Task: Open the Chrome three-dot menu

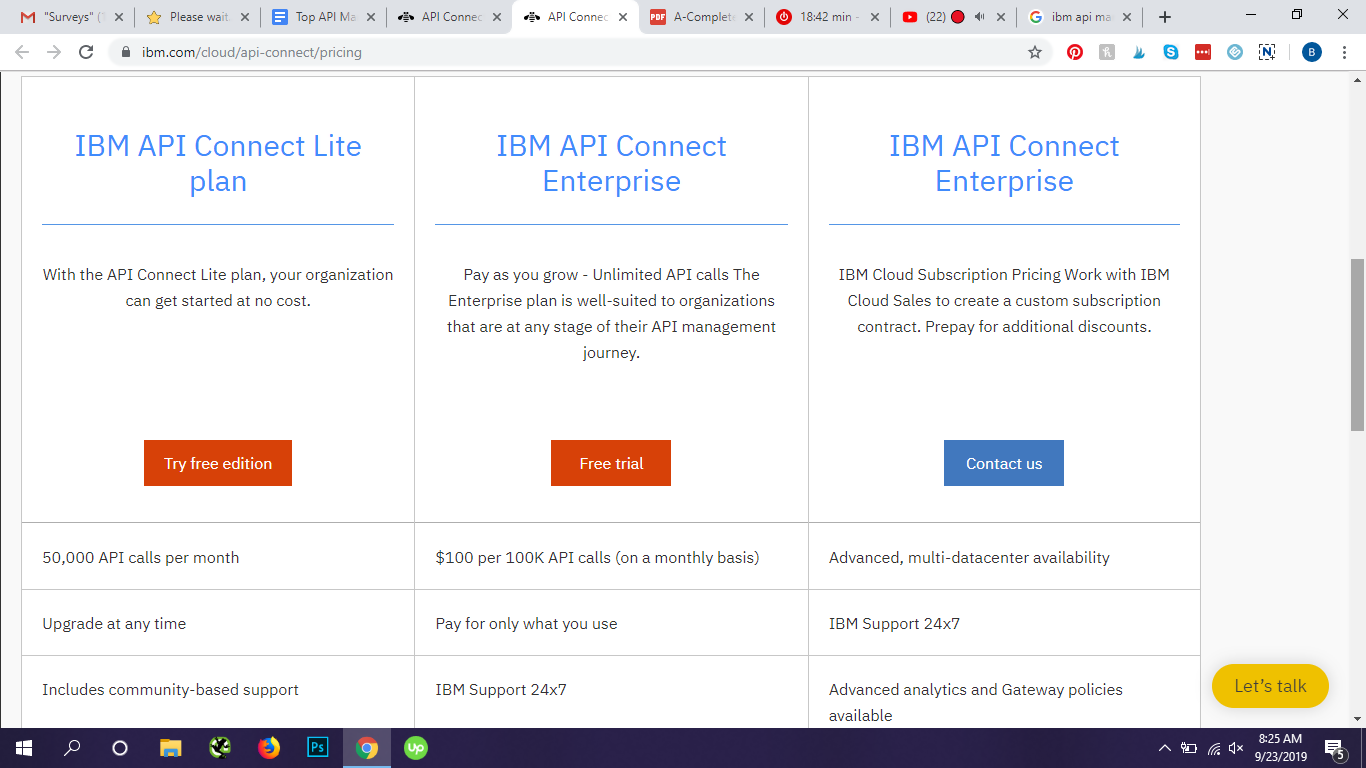Action: [1344, 53]
